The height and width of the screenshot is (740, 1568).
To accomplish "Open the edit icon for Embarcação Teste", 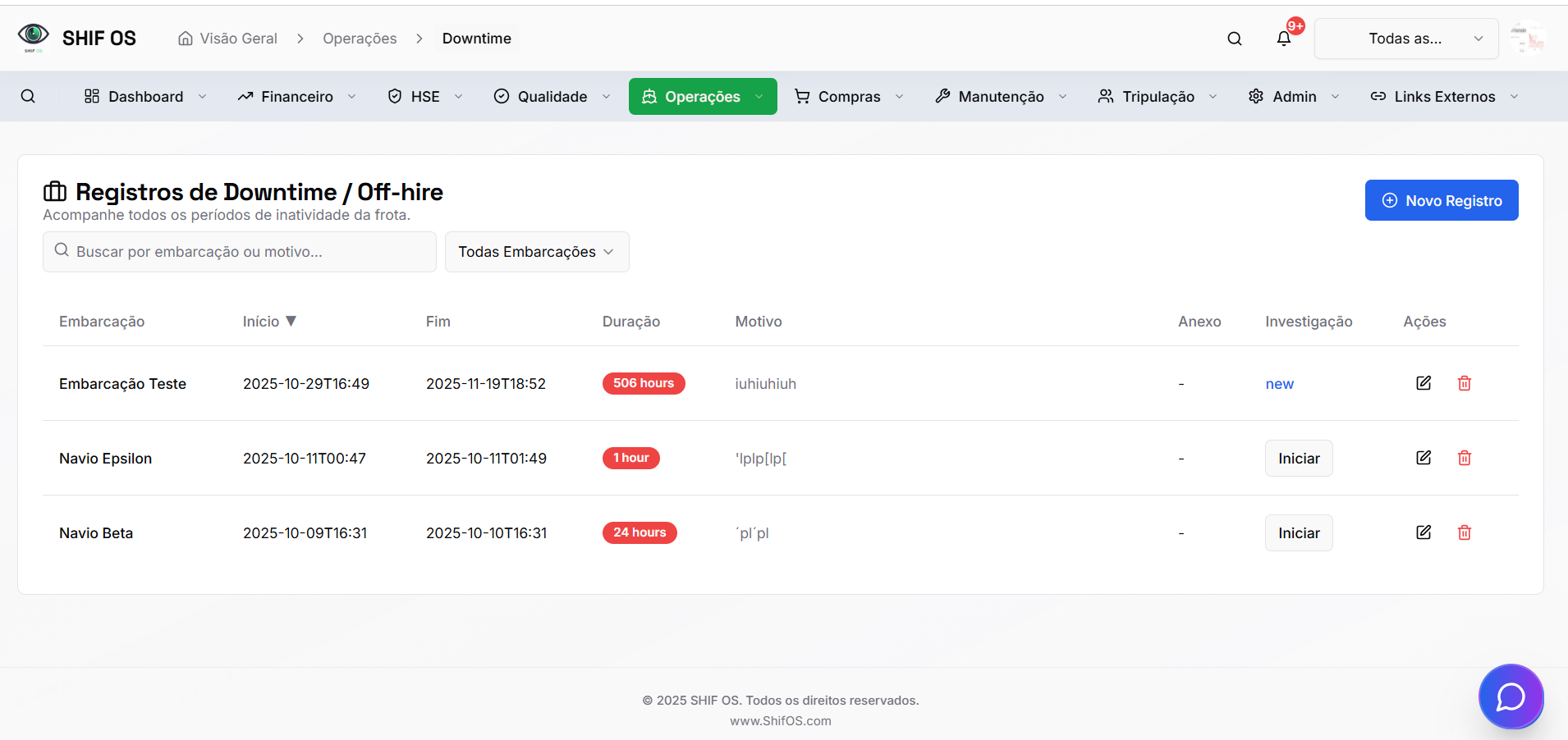I will click(x=1424, y=383).
